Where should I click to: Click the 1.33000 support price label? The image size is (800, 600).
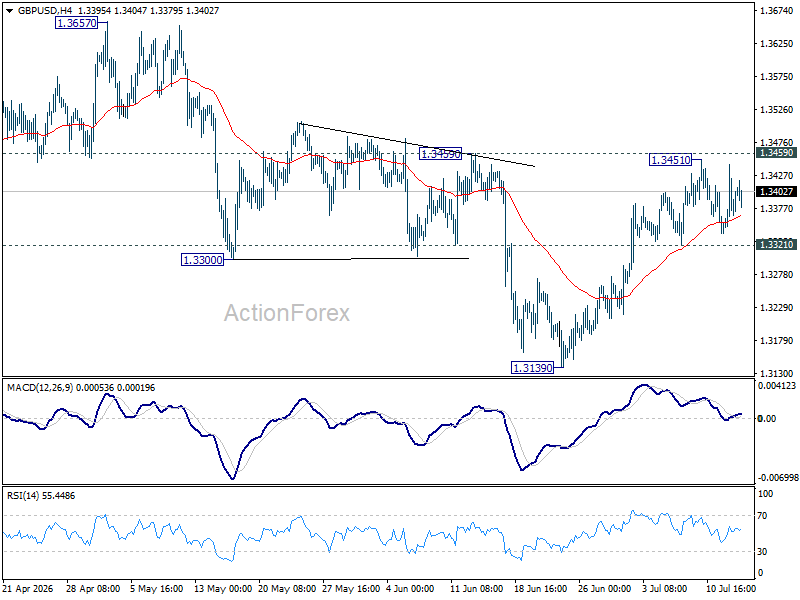[x=203, y=260]
